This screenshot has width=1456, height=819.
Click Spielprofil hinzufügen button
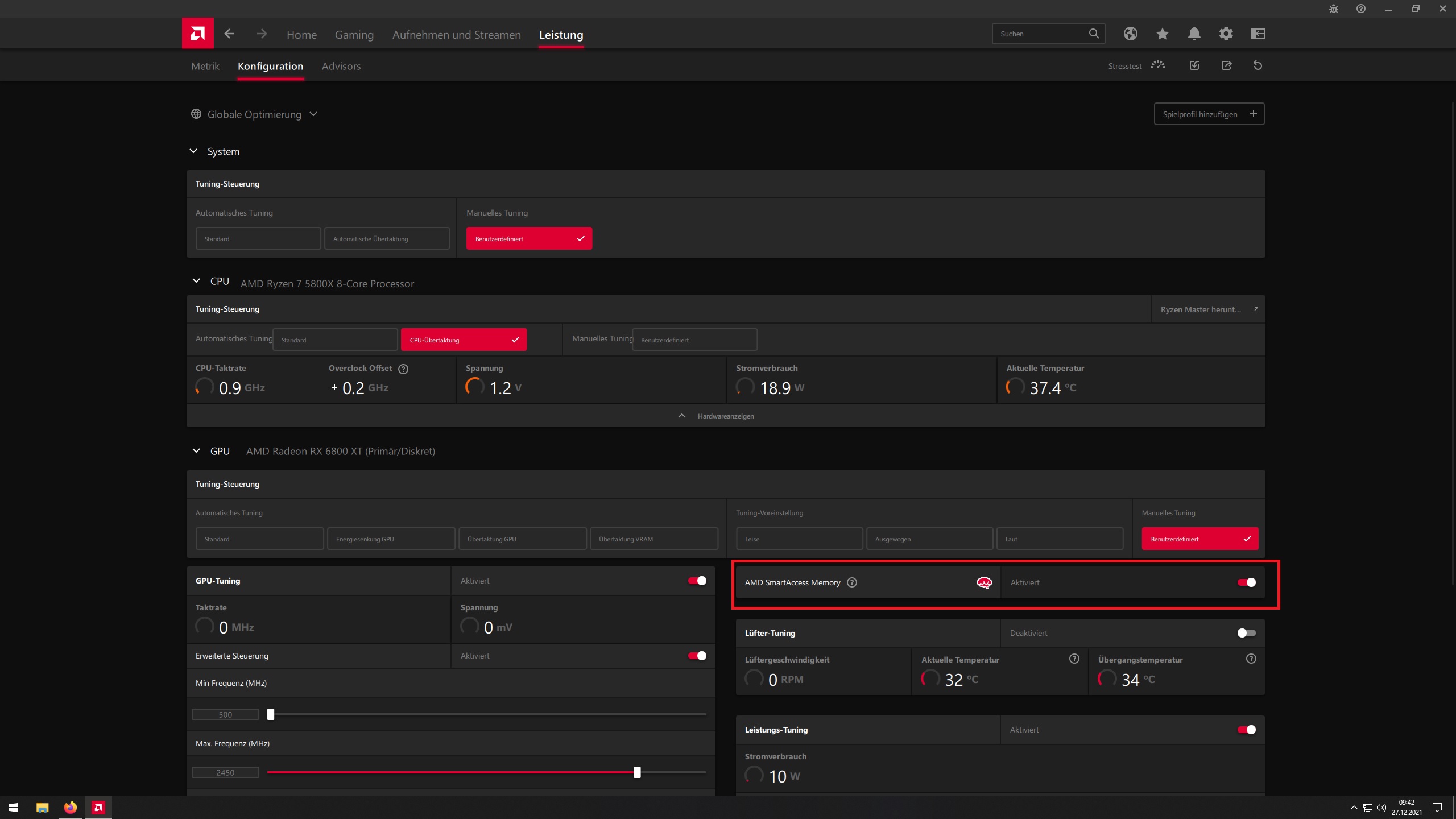click(1209, 114)
